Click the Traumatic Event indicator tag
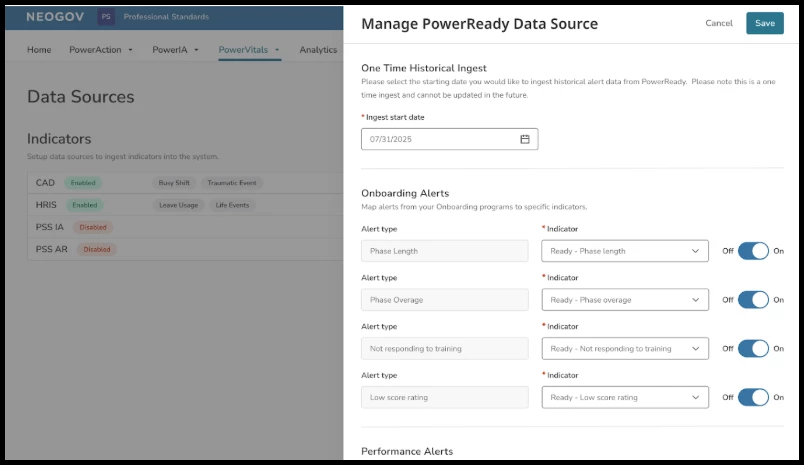Viewport: 804px width, 465px height. 232,183
